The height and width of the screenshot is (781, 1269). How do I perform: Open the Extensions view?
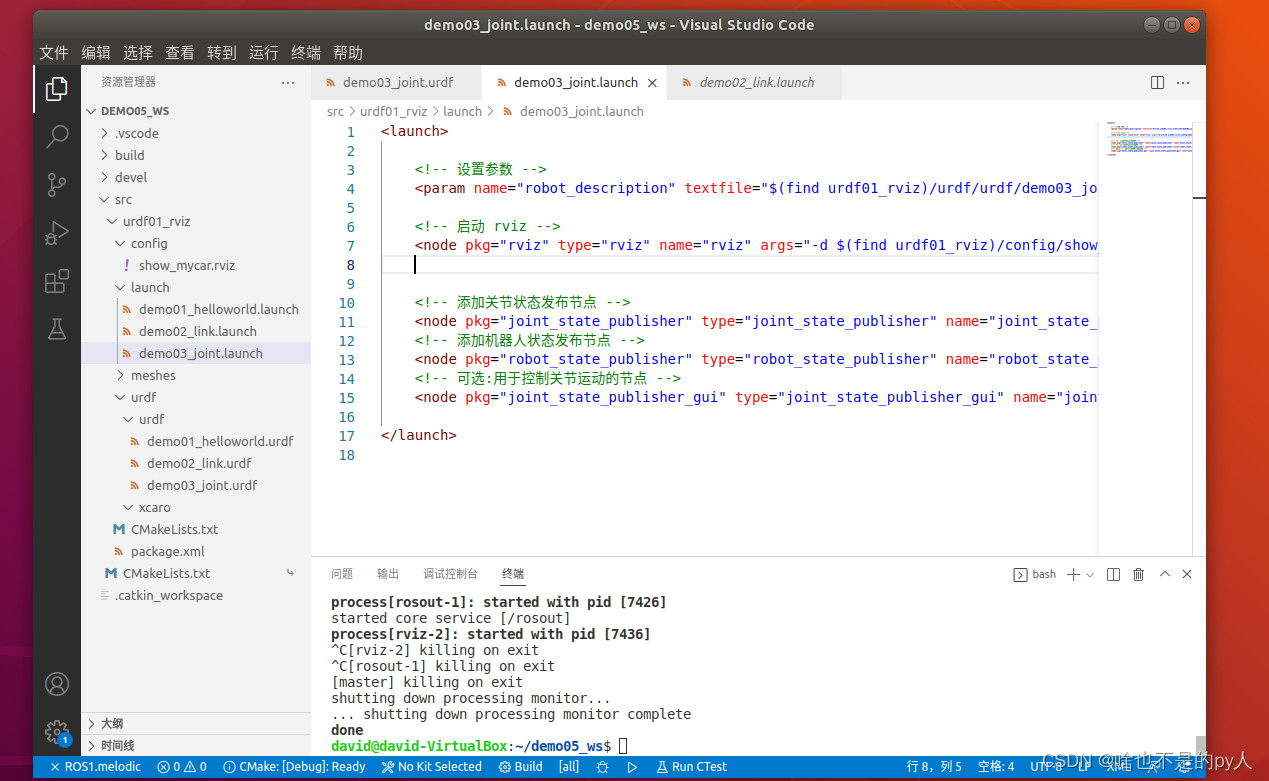point(57,281)
